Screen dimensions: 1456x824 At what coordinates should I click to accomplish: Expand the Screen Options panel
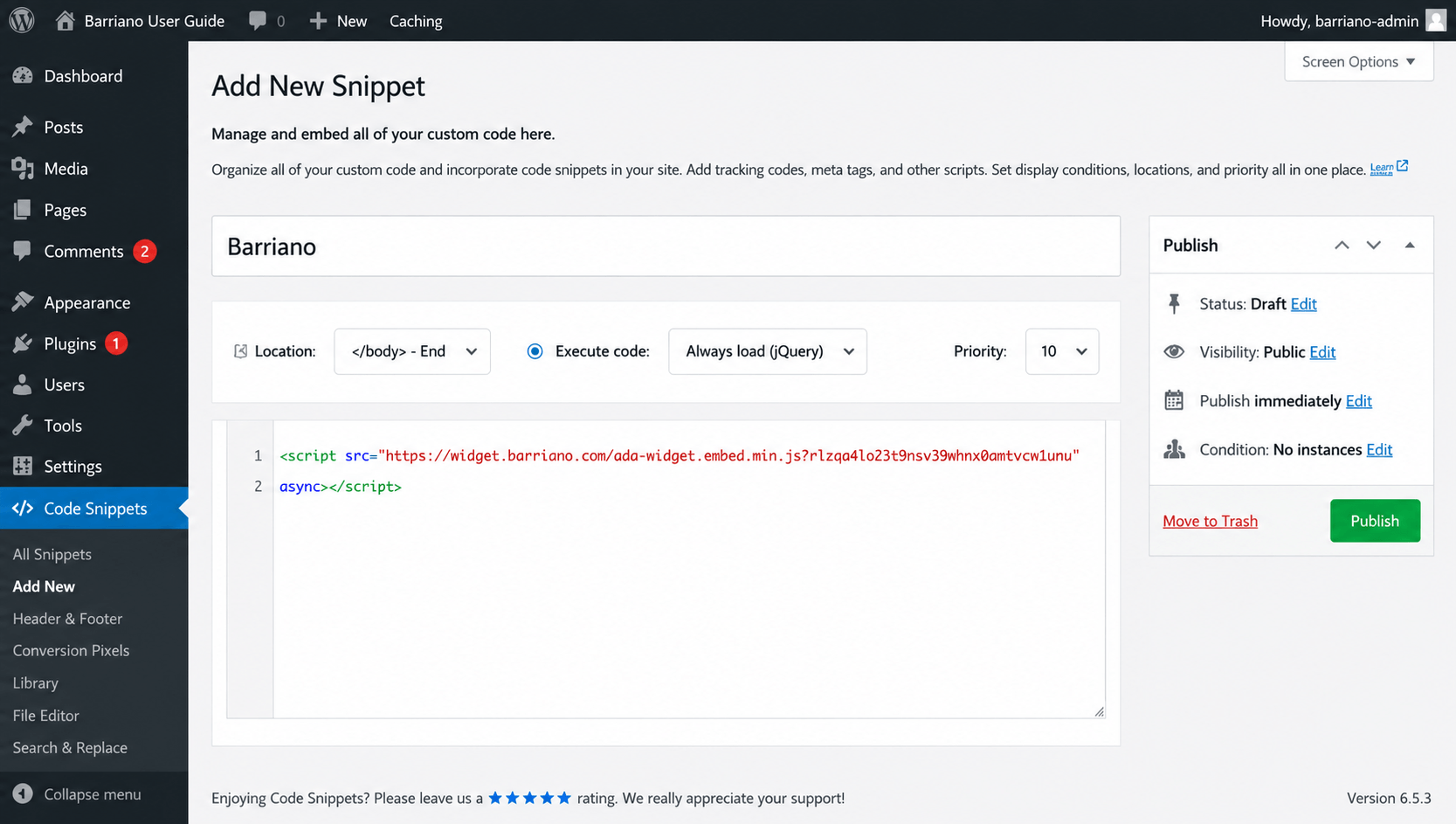(x=1359, y=61)
